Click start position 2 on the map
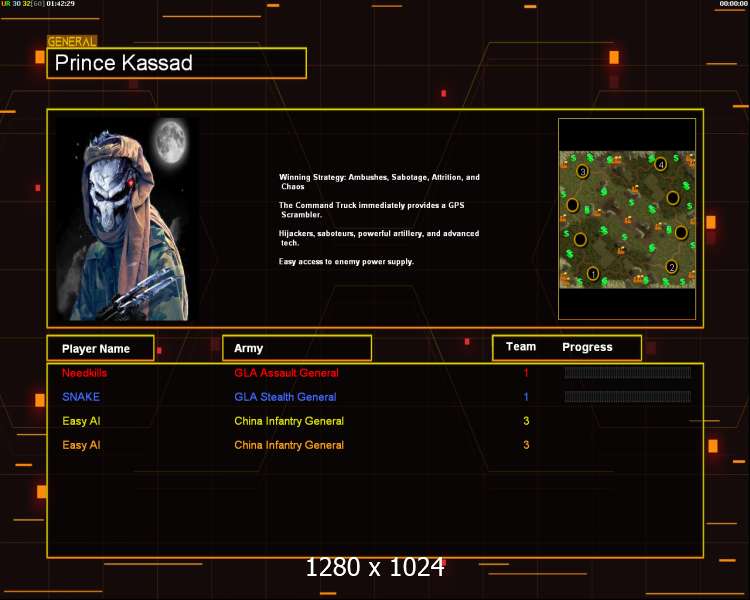The height and width of the screenshot is (600, 750). click(672, 267)
